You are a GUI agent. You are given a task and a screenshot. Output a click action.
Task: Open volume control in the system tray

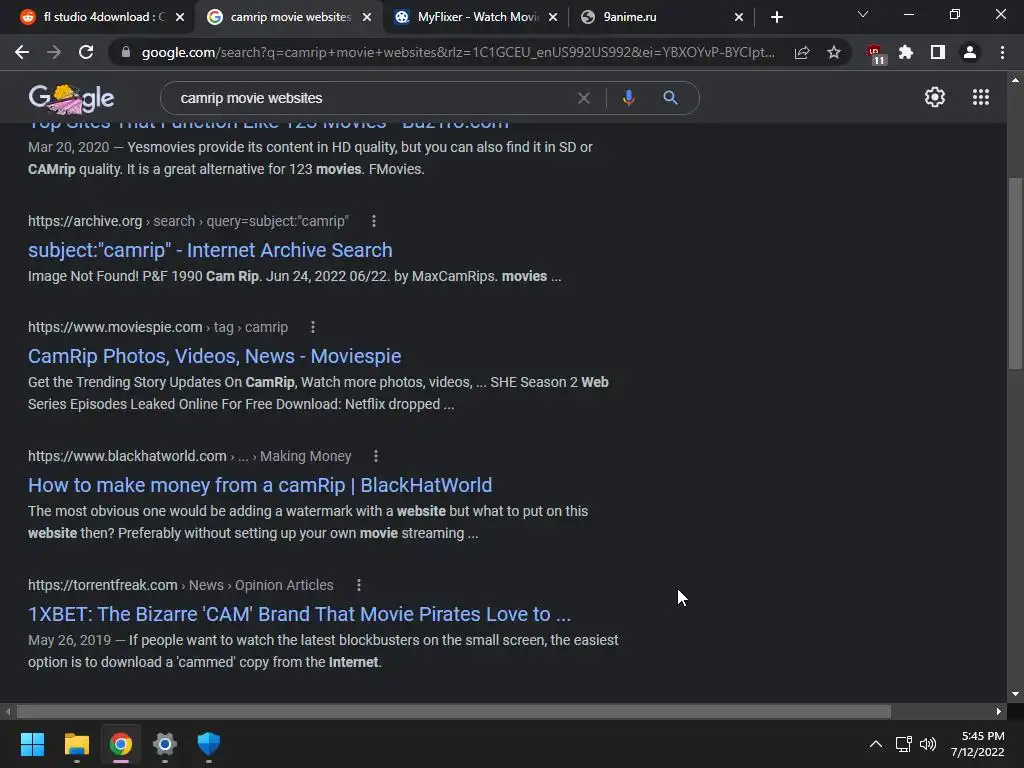928,744
